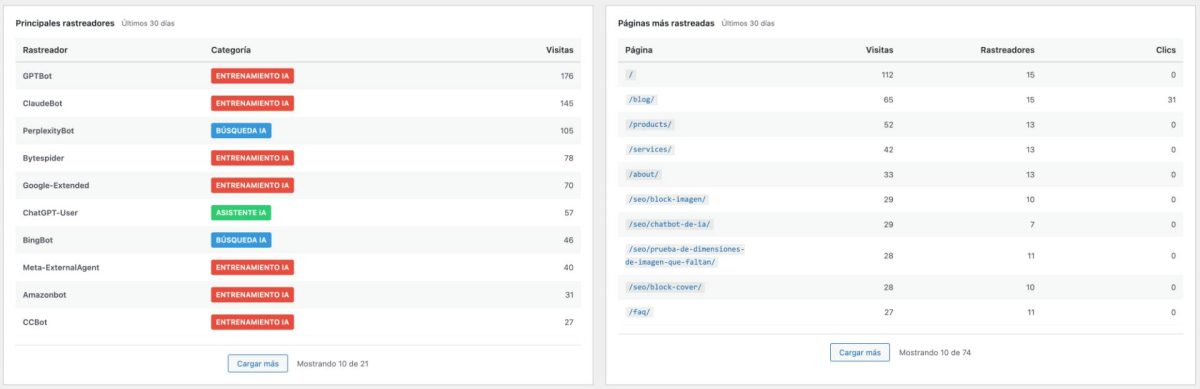Image resolution: width=1200 pixels, height=389 pixels.
Task: Select the BingBot crawler name
Action: [40, 240]
